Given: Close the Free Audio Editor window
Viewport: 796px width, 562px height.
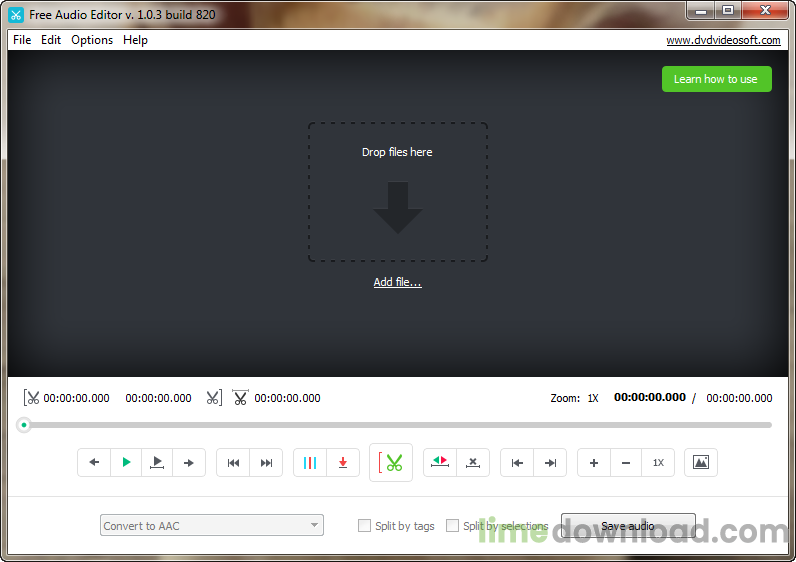Looking at the screenshot, I should coord(766,11).
